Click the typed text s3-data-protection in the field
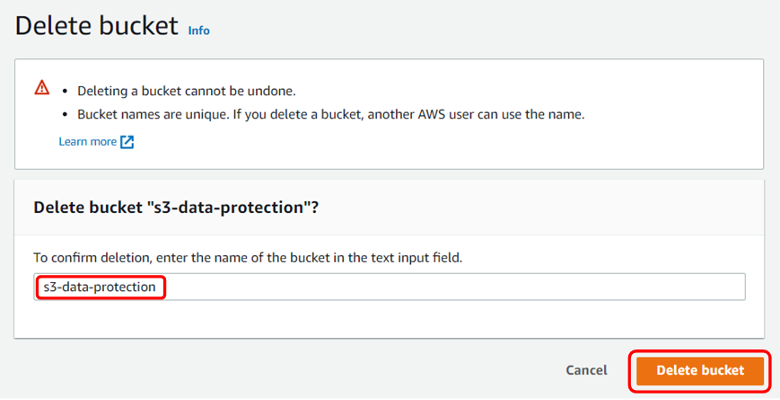 [x=99, y=287]
